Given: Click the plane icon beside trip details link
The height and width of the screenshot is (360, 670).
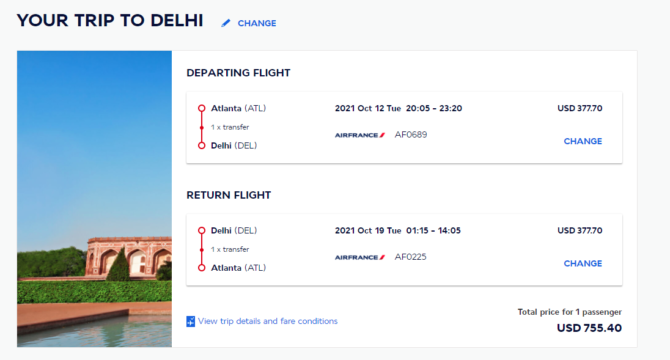Looking at the screenshot, I should pos(191,321).
